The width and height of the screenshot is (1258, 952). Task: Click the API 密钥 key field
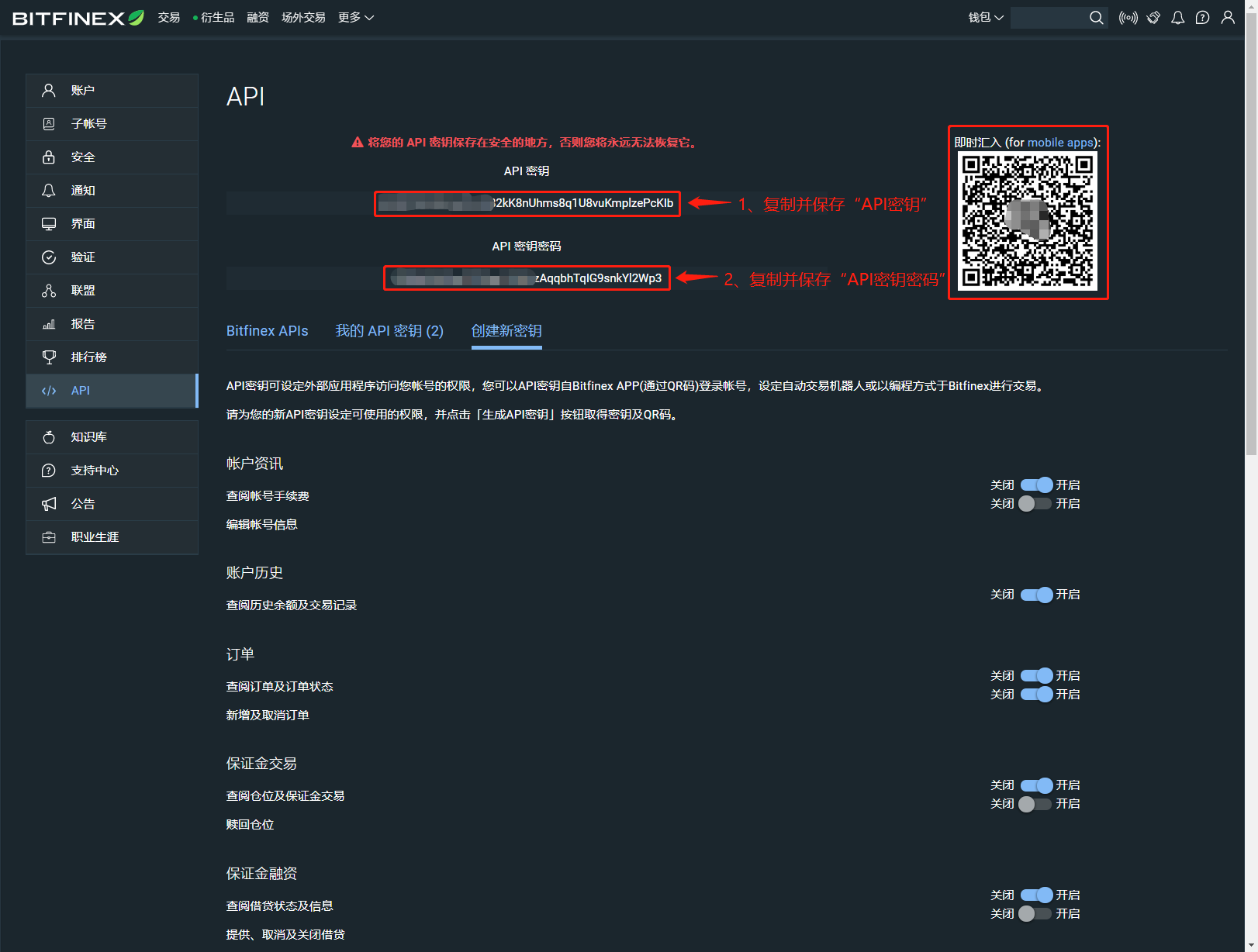pyautogui.click(x=527, y=204)
